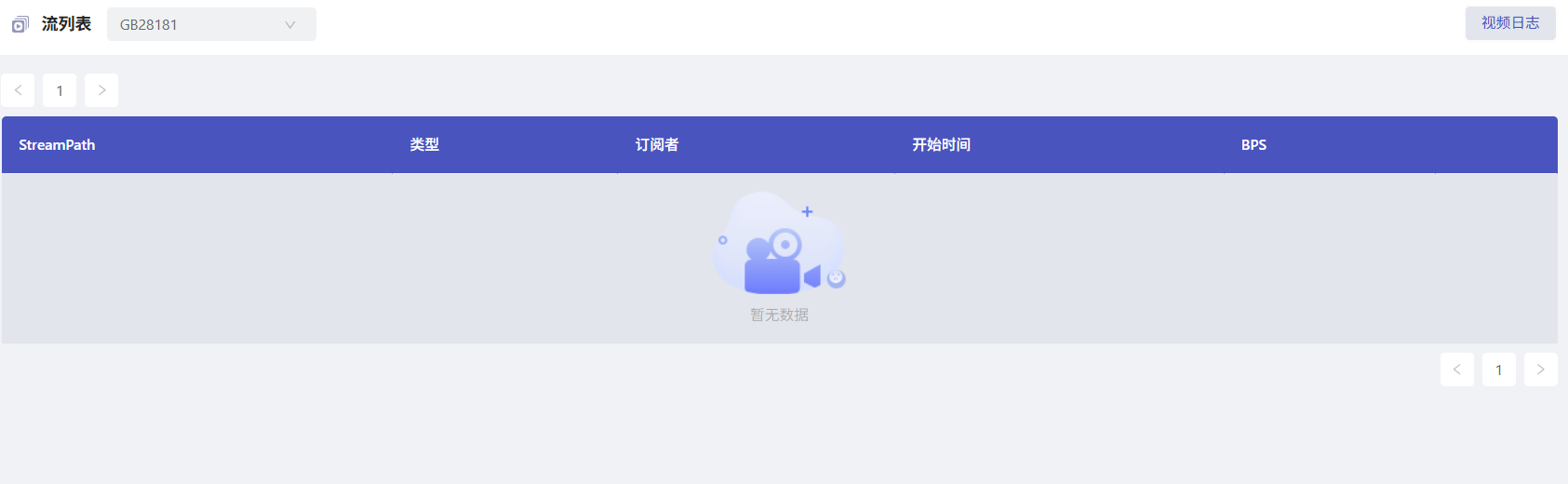Click the plus sign on the empty illustration

pos(808,211)
